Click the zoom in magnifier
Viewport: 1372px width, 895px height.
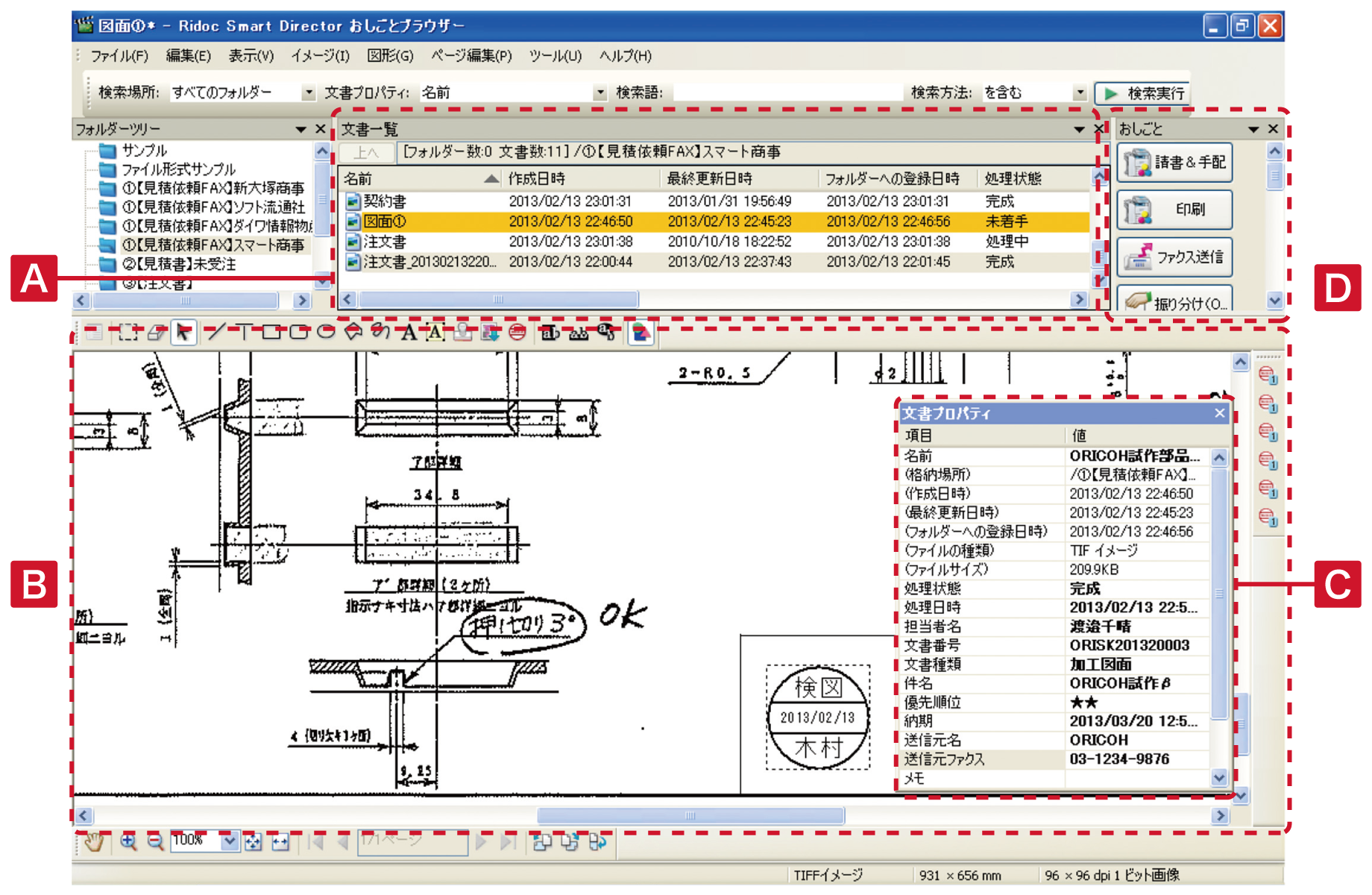128,842
